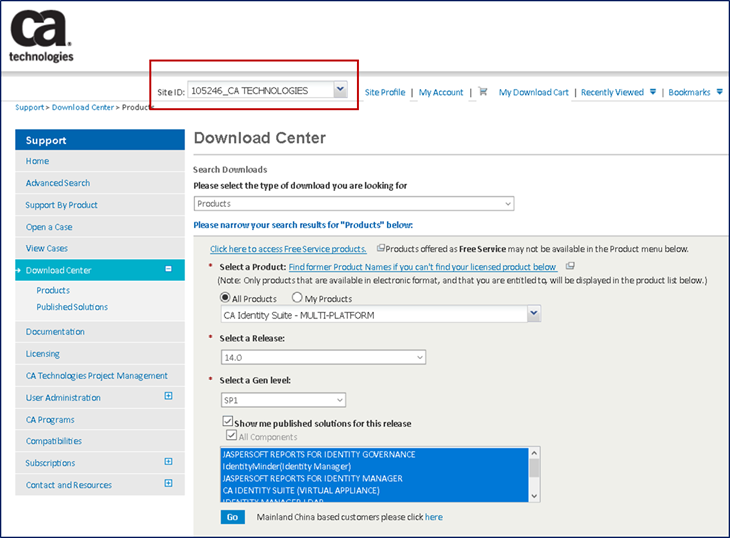Select Download Center in sidebar
This screenshot has height=538, width=730.
[x=100, y=270]
